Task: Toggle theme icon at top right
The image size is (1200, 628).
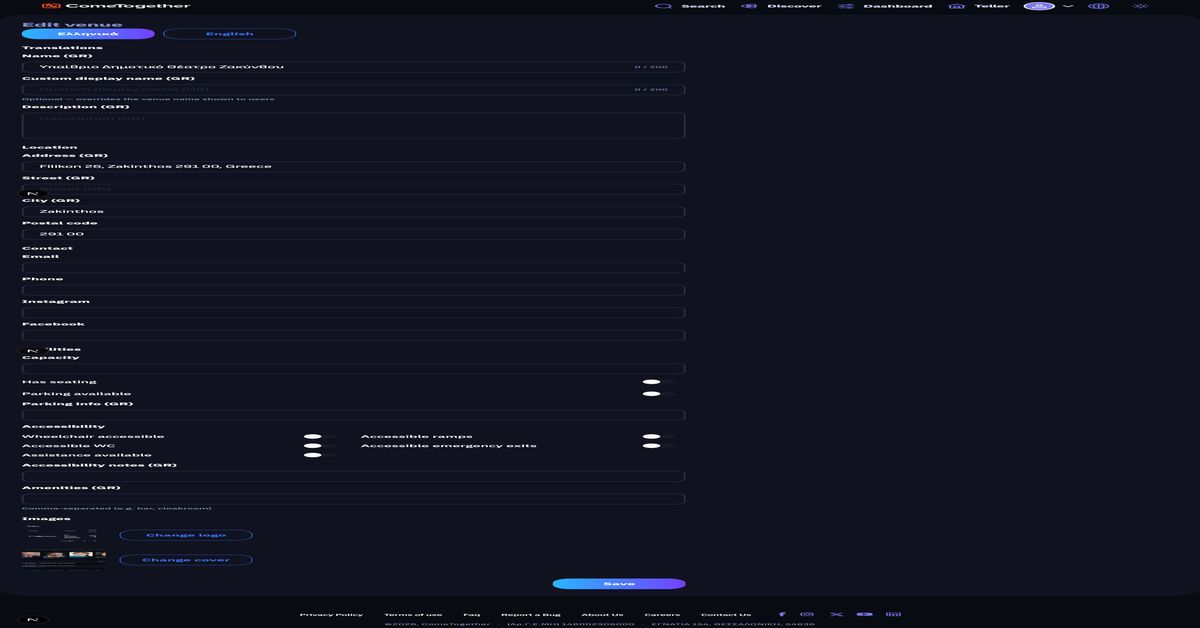Action: (x=1140, y=6)
